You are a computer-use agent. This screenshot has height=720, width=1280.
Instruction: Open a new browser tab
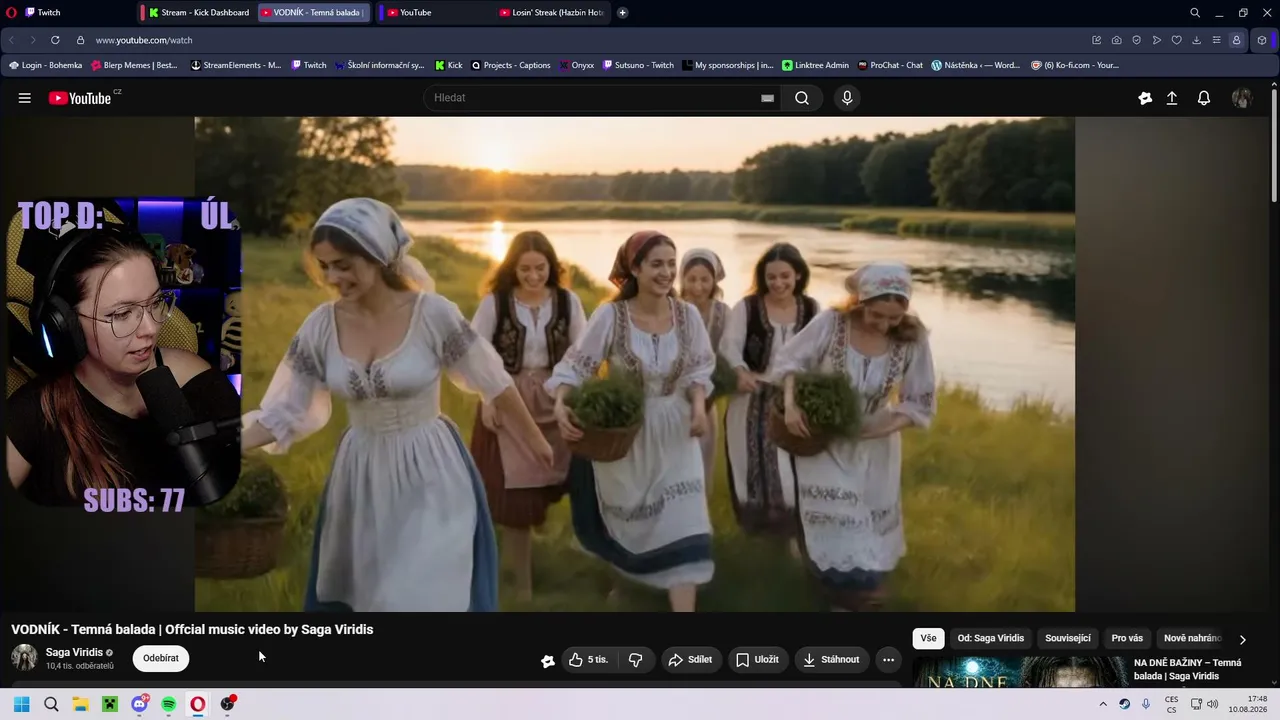623,13
